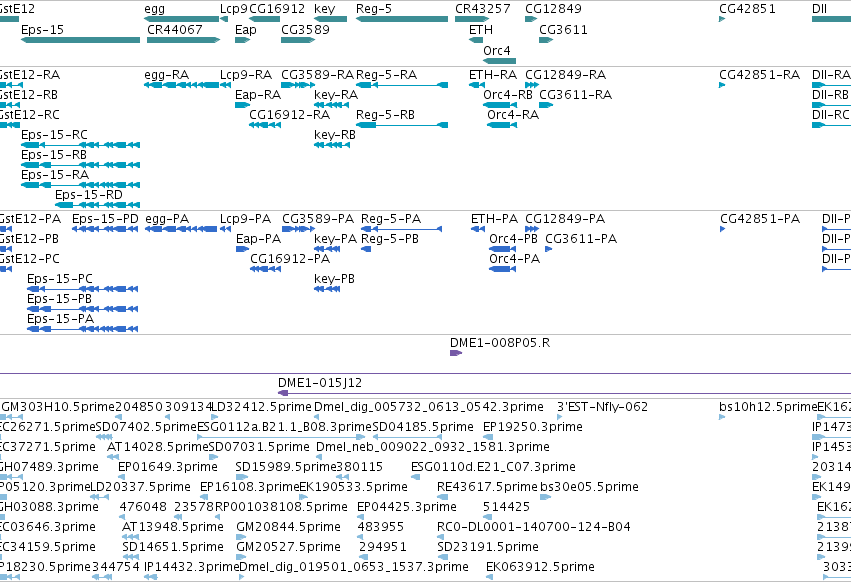
Task: Click transcript CG16912-RA
Action: pyautogui.click(x=265, y=125)
